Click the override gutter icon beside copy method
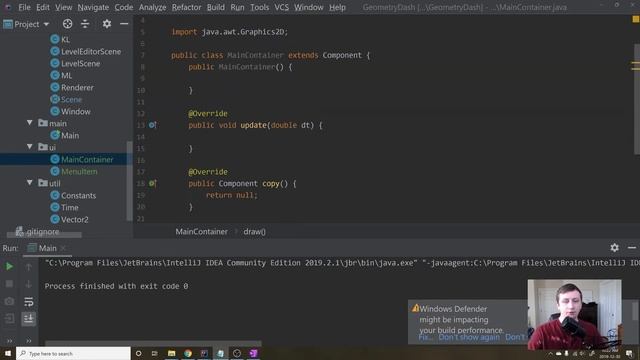640x360 pixels. (152, 183)
